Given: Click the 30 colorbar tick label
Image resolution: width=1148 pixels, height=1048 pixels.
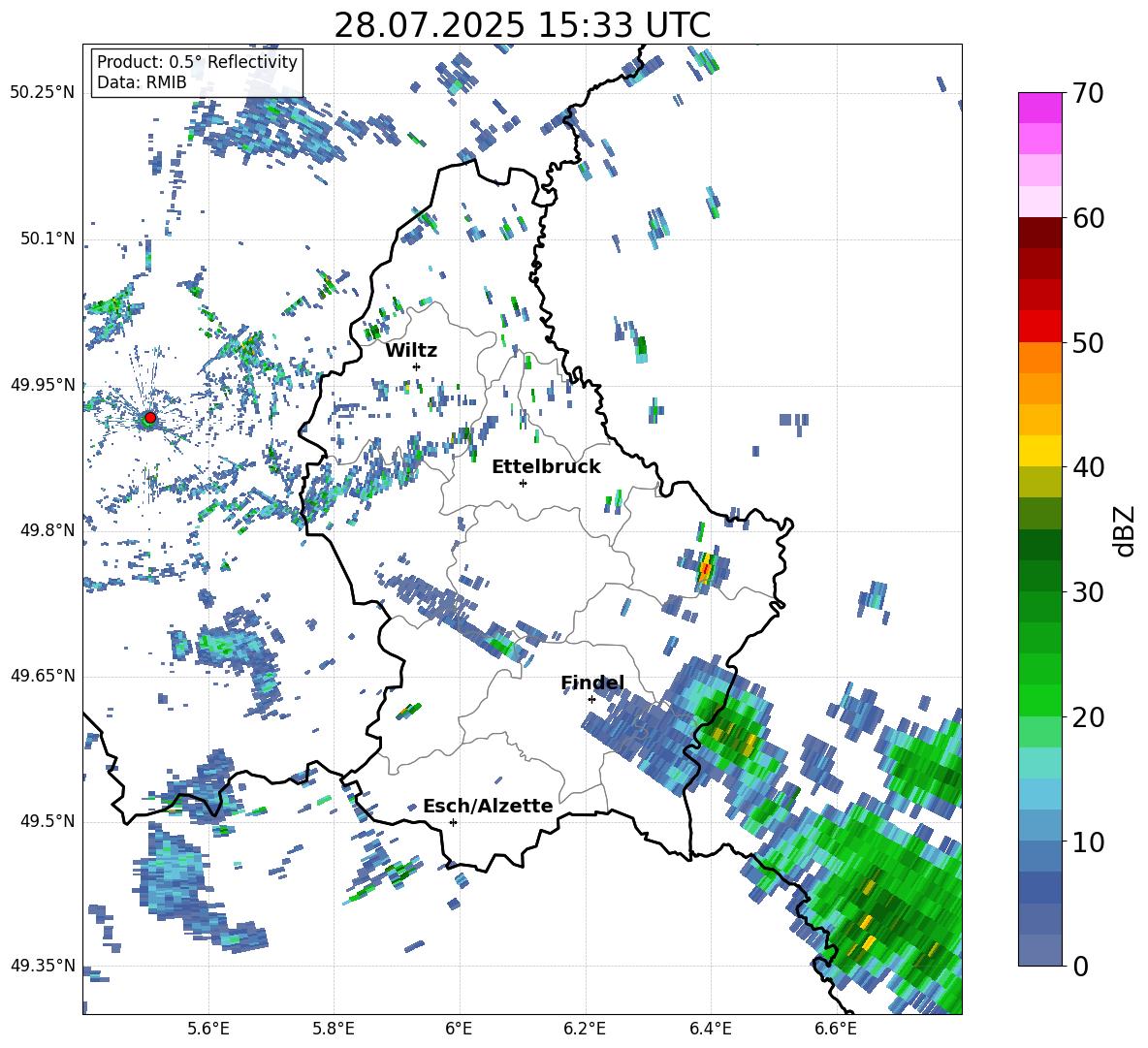Looking at the screenshot, I should tap(1087, 592).
